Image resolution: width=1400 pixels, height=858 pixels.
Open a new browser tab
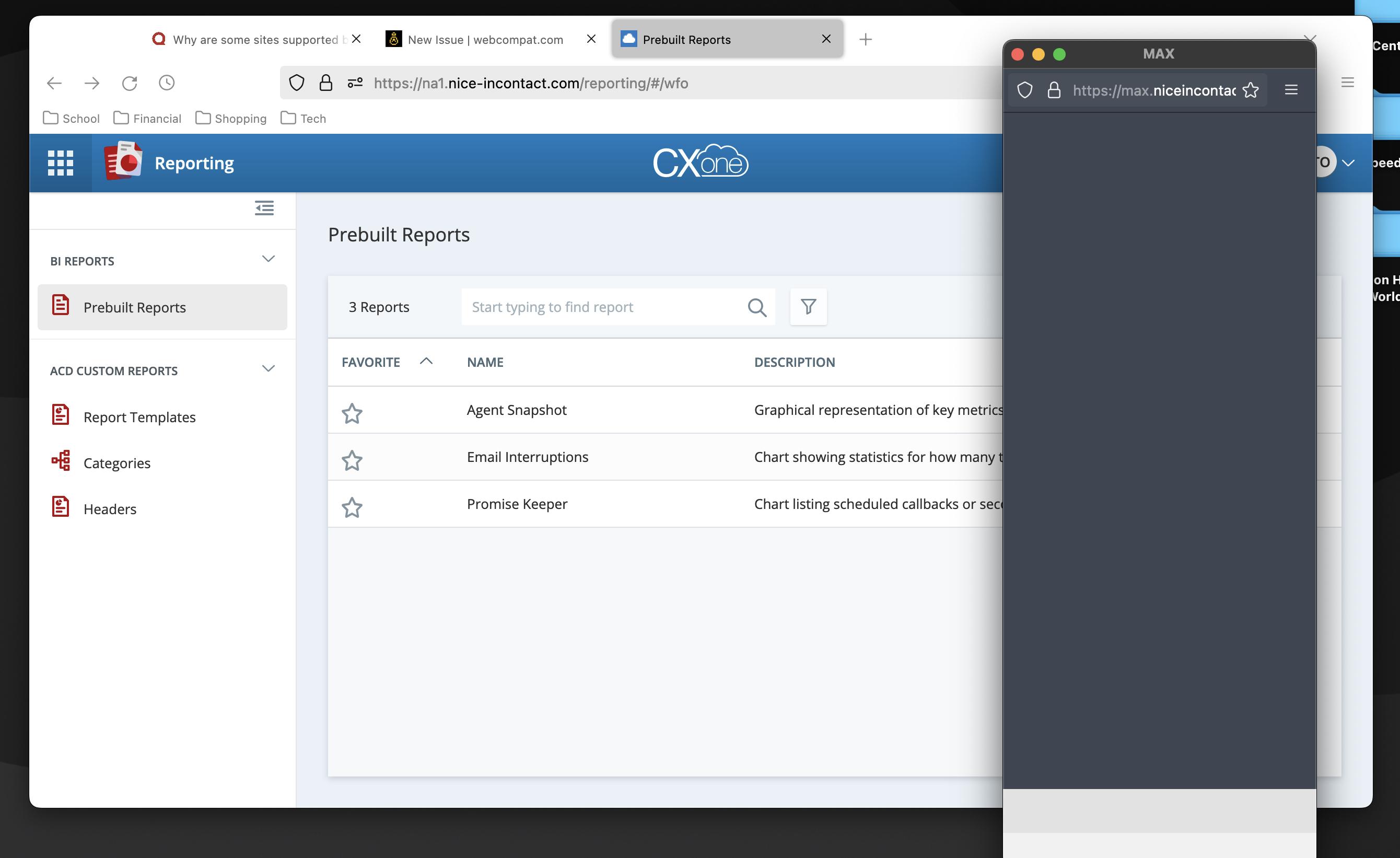[866, 39]
